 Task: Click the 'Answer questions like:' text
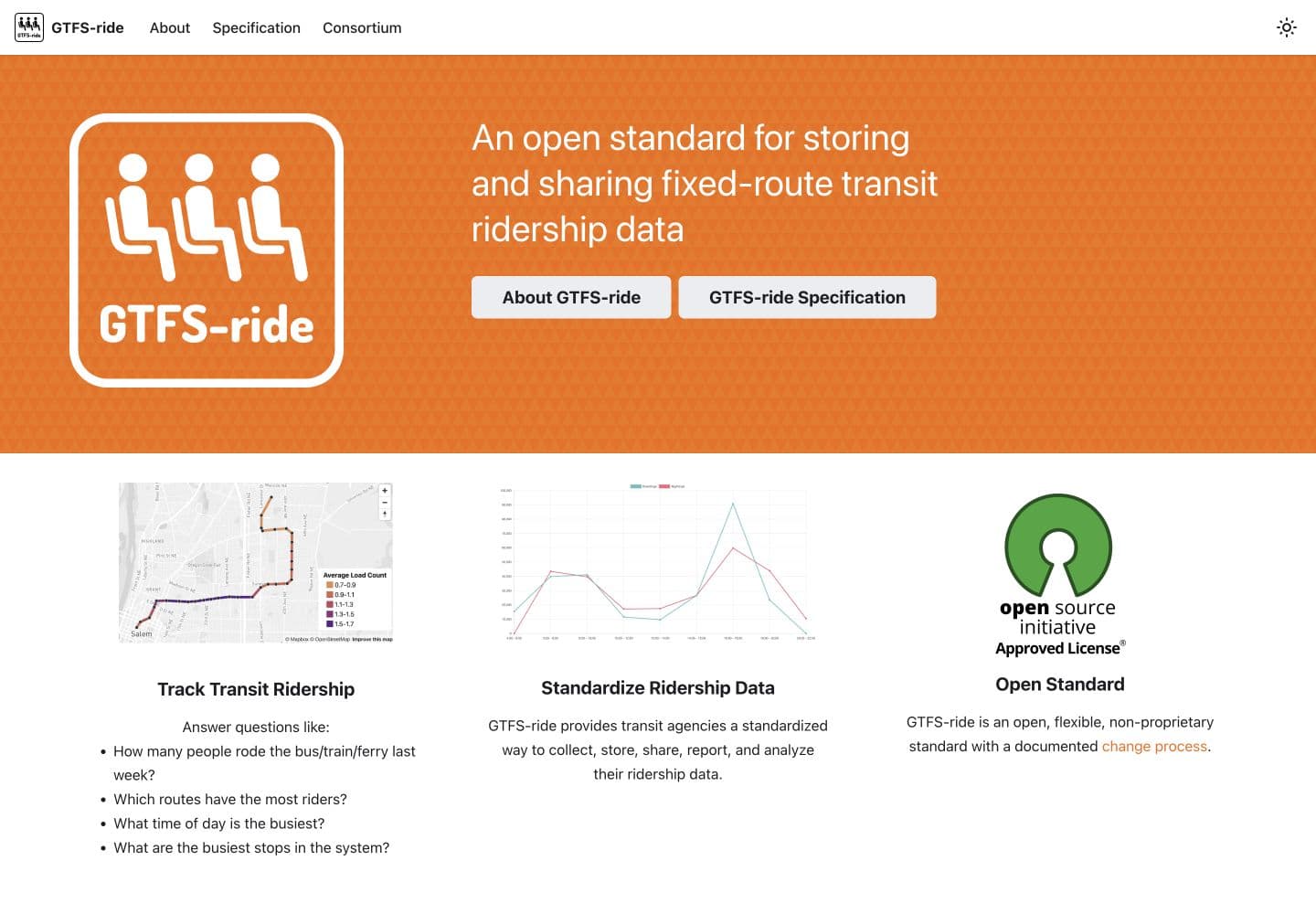pyautogui.click(x=256, y=727)
